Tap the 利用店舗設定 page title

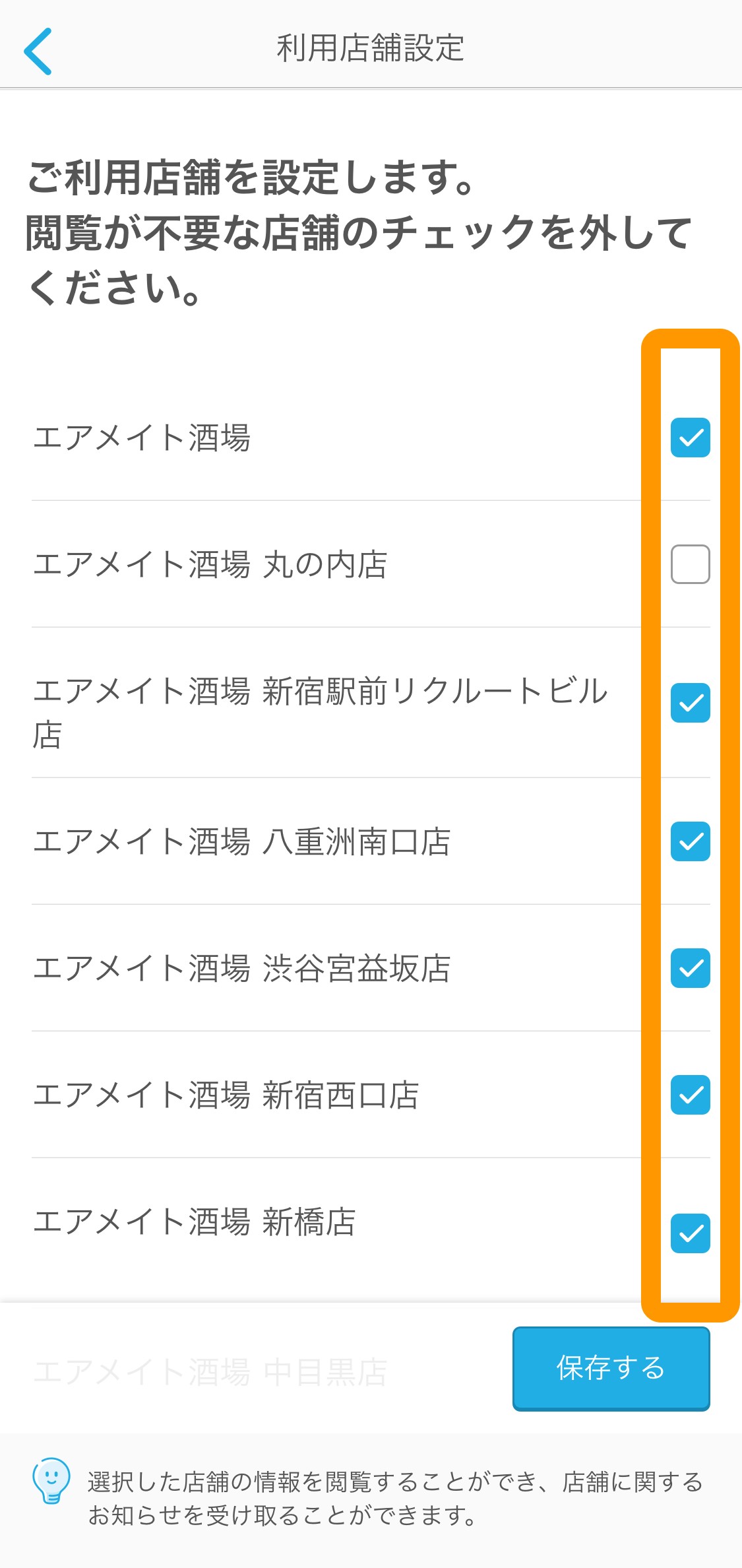[371, 48]
